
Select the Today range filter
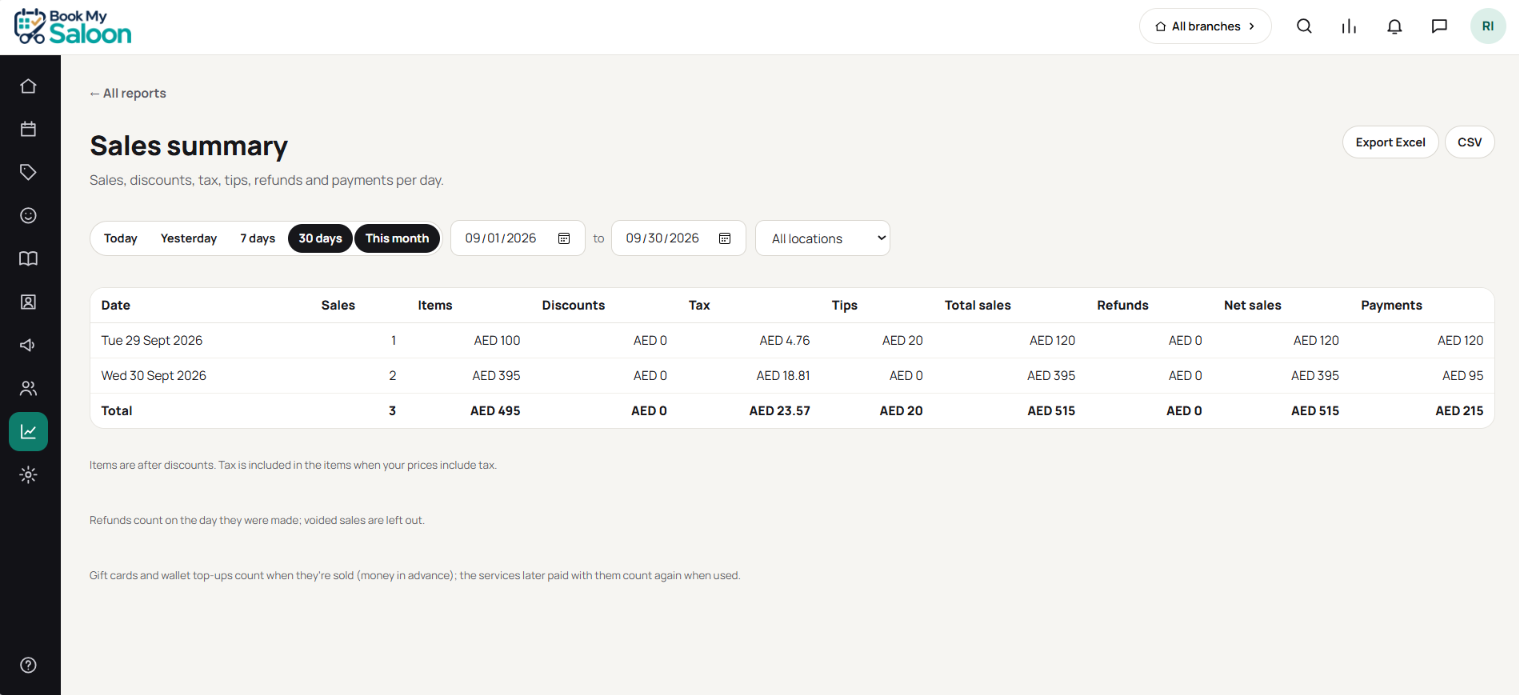click(x=121, y=238)
